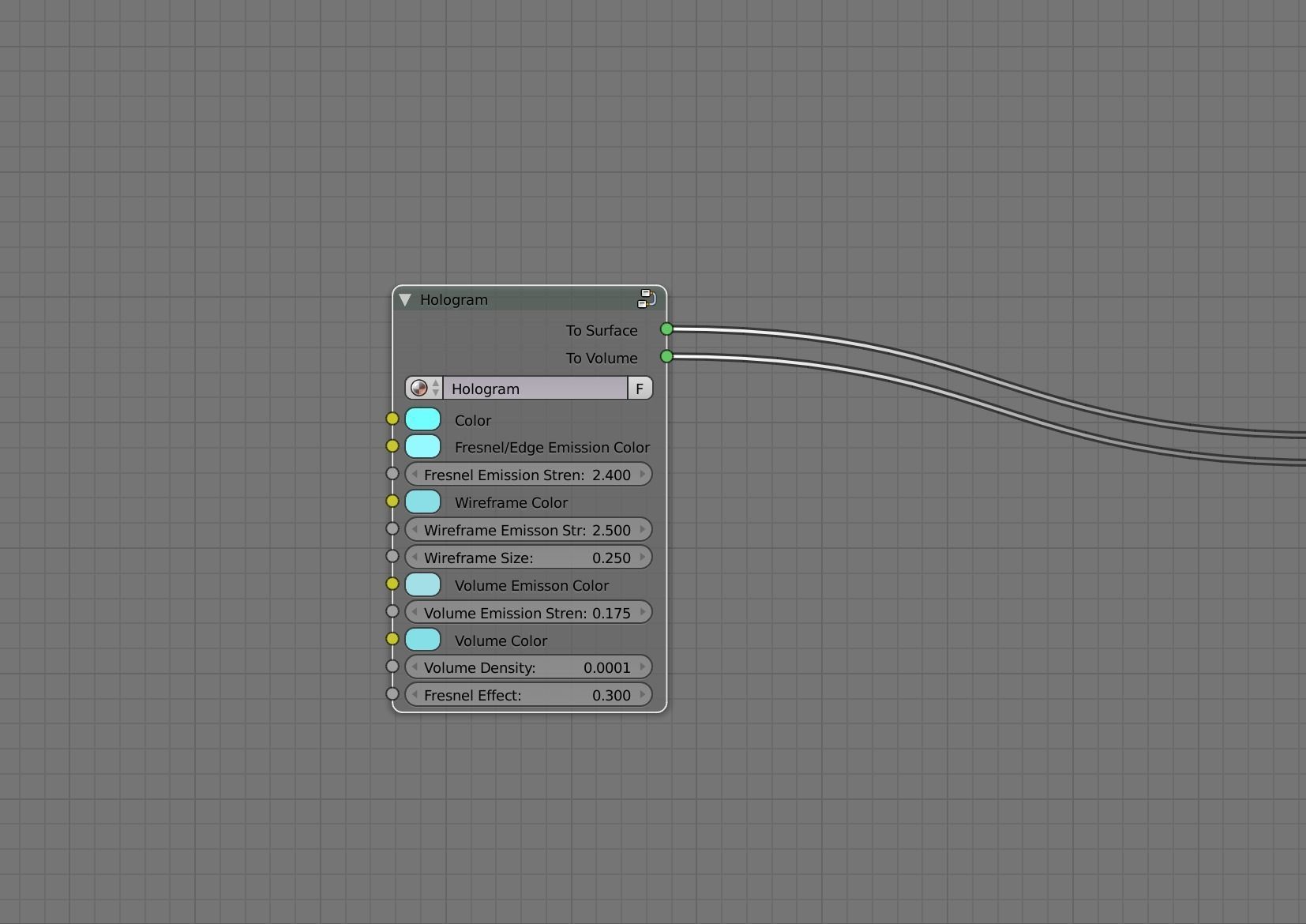Screen dimensions: 1306x924
Task: Click the To Volume output socket
Action: tap(666, 357)
